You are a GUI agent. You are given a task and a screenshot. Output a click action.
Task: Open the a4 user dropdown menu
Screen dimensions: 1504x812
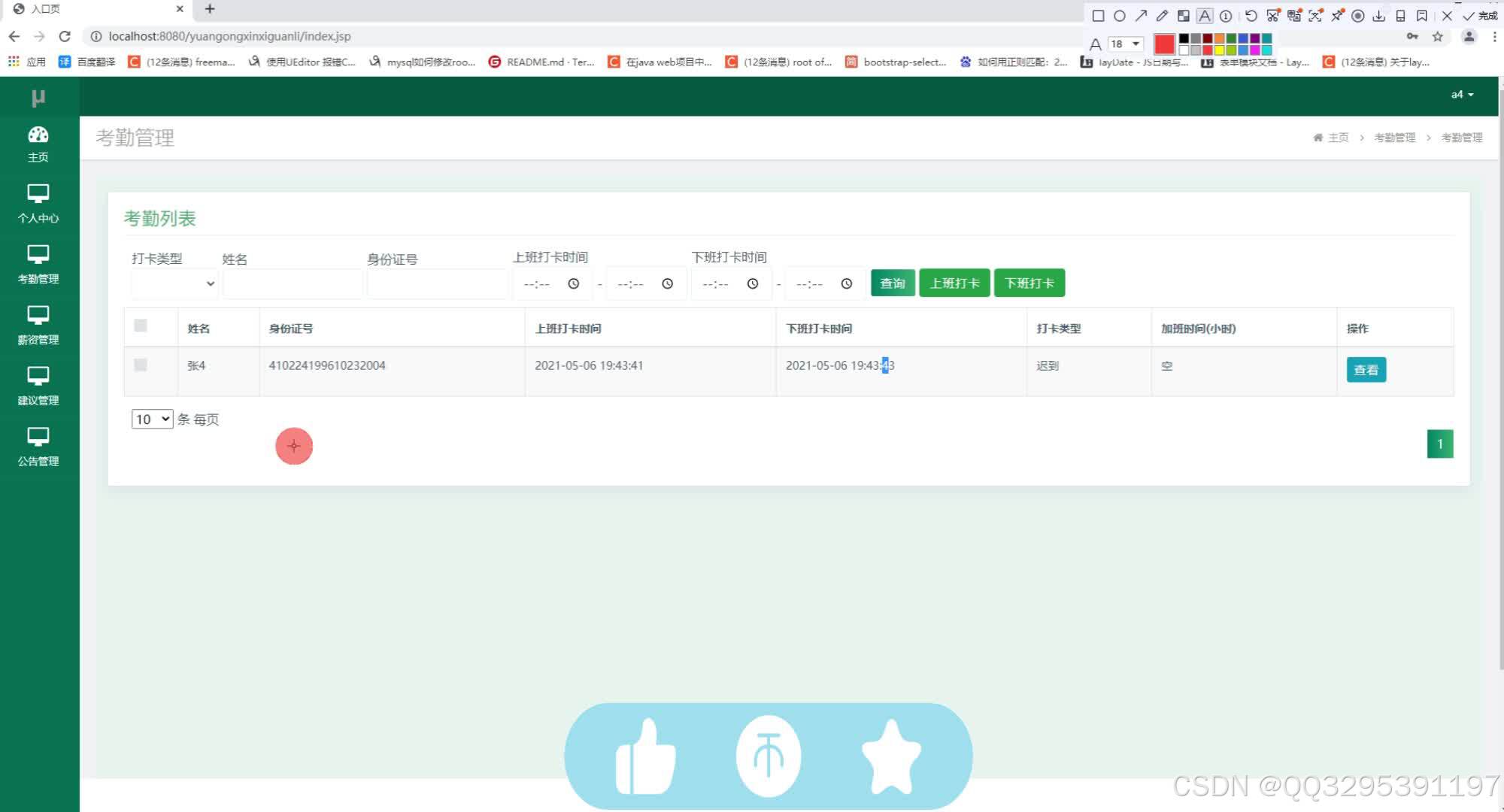(1462, 95)
